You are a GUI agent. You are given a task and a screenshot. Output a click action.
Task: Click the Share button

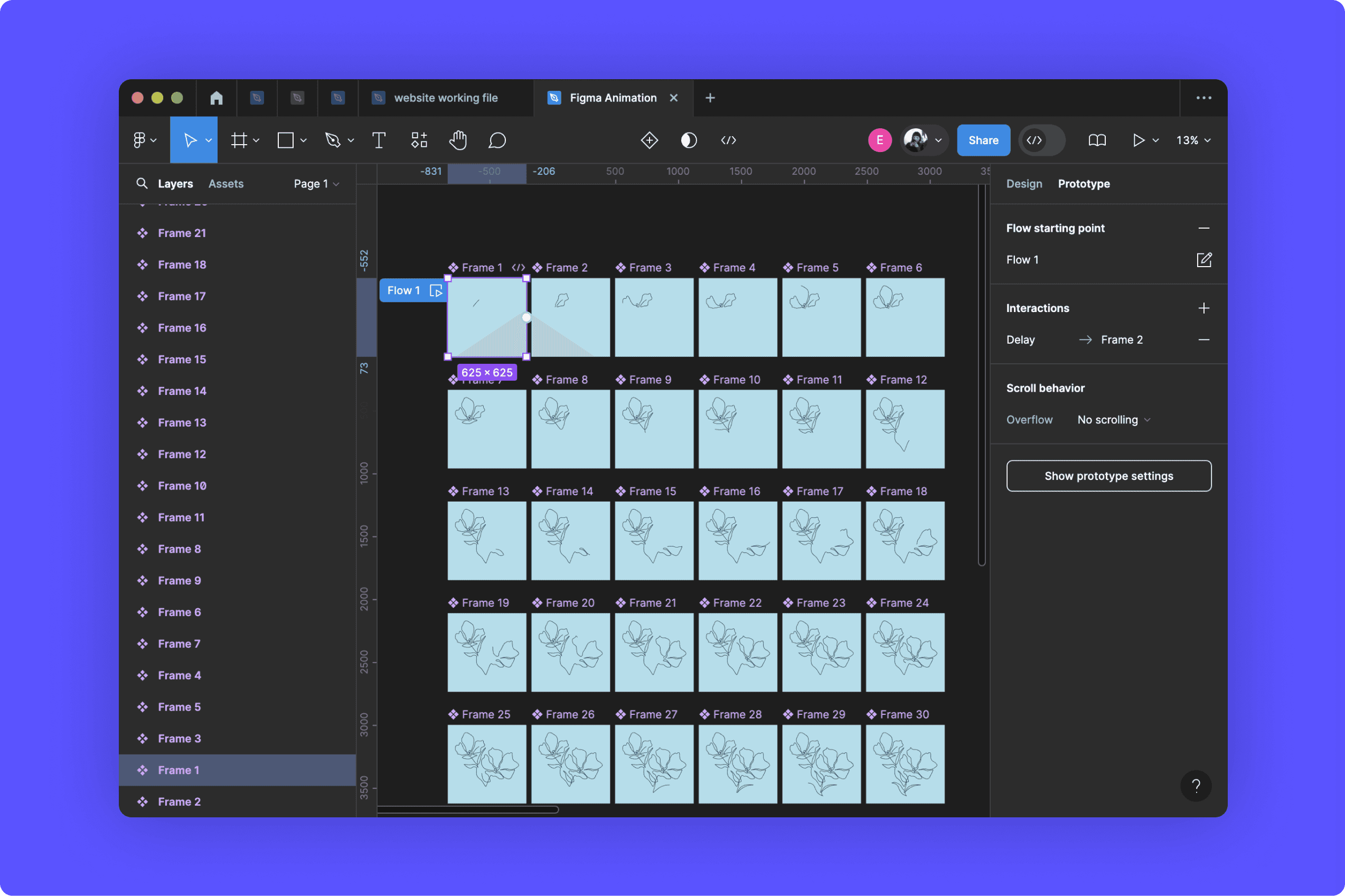(983, 140)
